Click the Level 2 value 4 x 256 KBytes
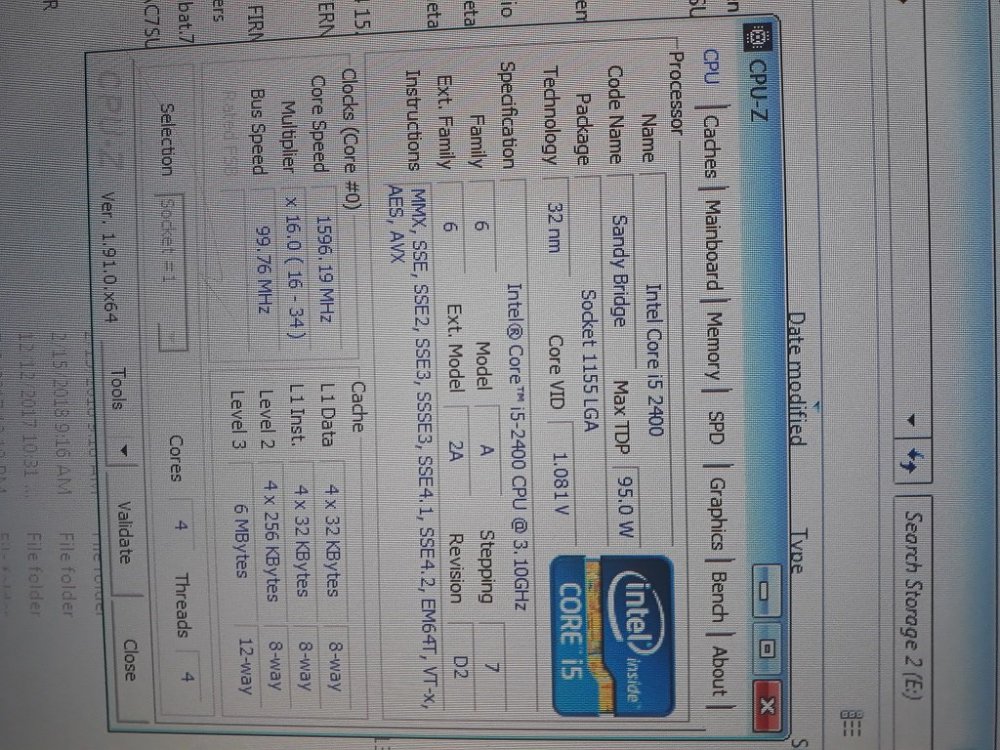1000x750 pixels. (x=272, y=541)
